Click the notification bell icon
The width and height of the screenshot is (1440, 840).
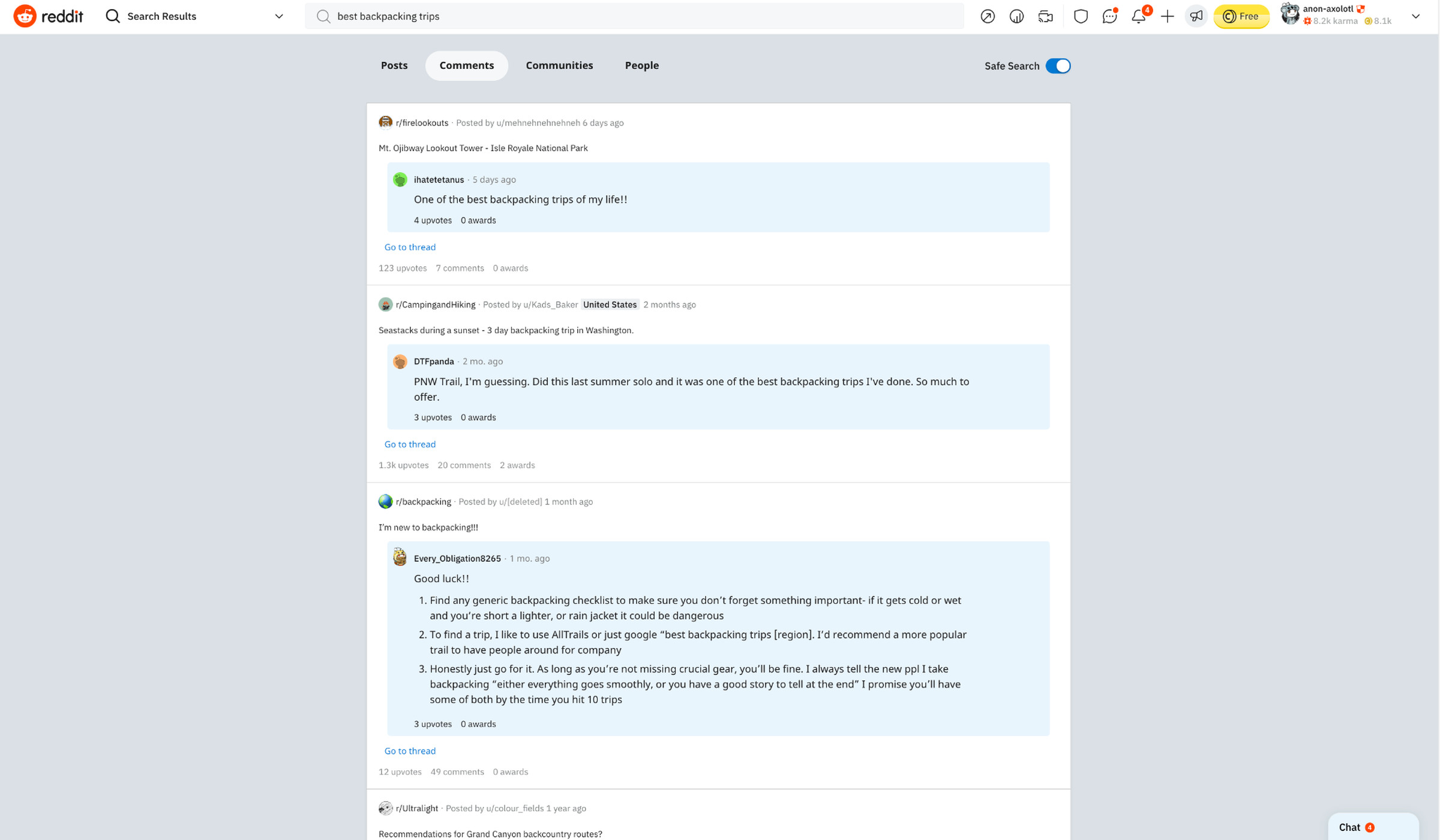1138,16
